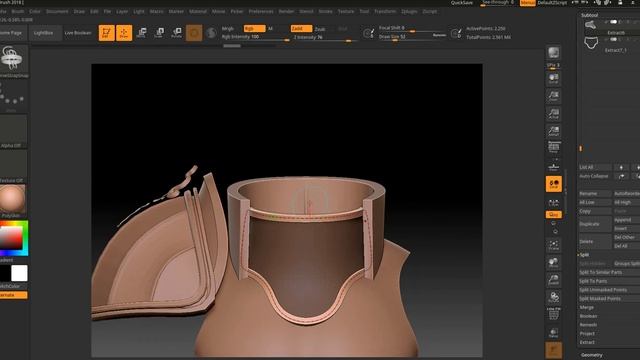
Task: Click the Rotate view icon in right shelf
Action: tap(553, 298)
